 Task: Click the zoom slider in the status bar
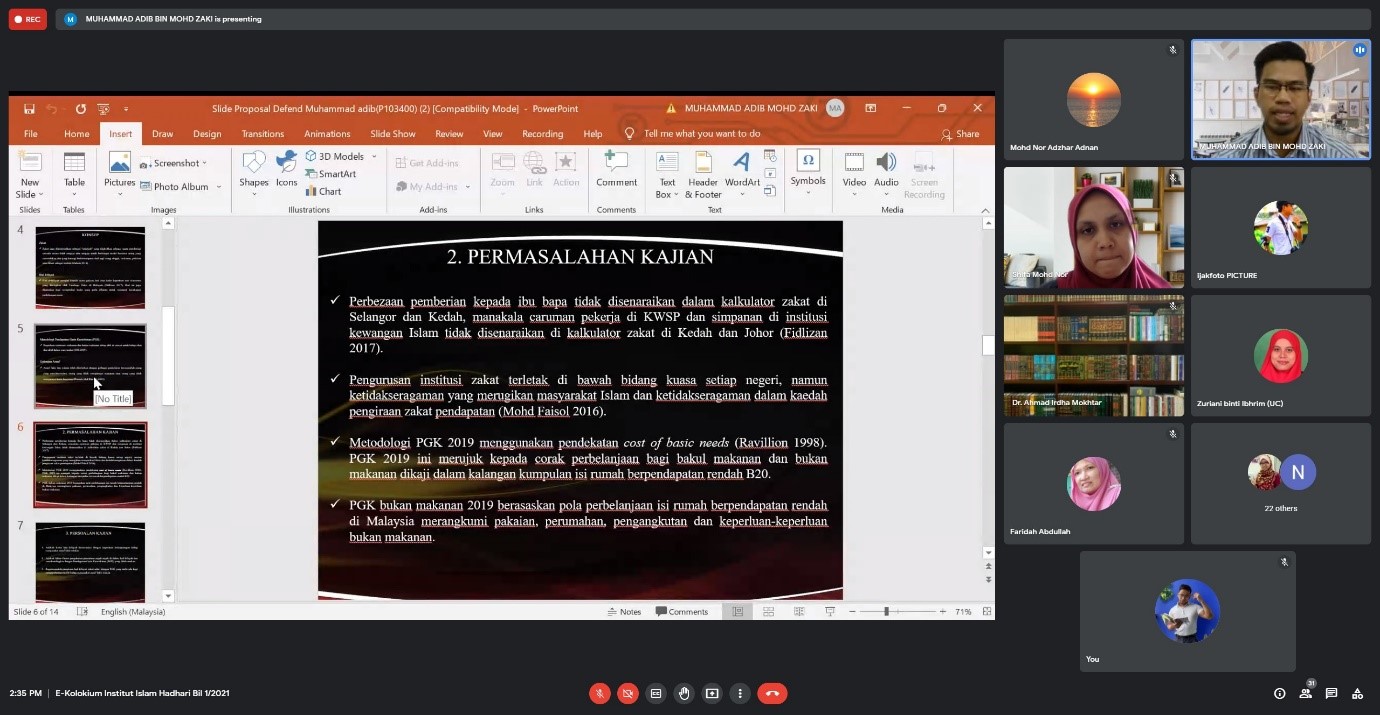coord(886,612)
